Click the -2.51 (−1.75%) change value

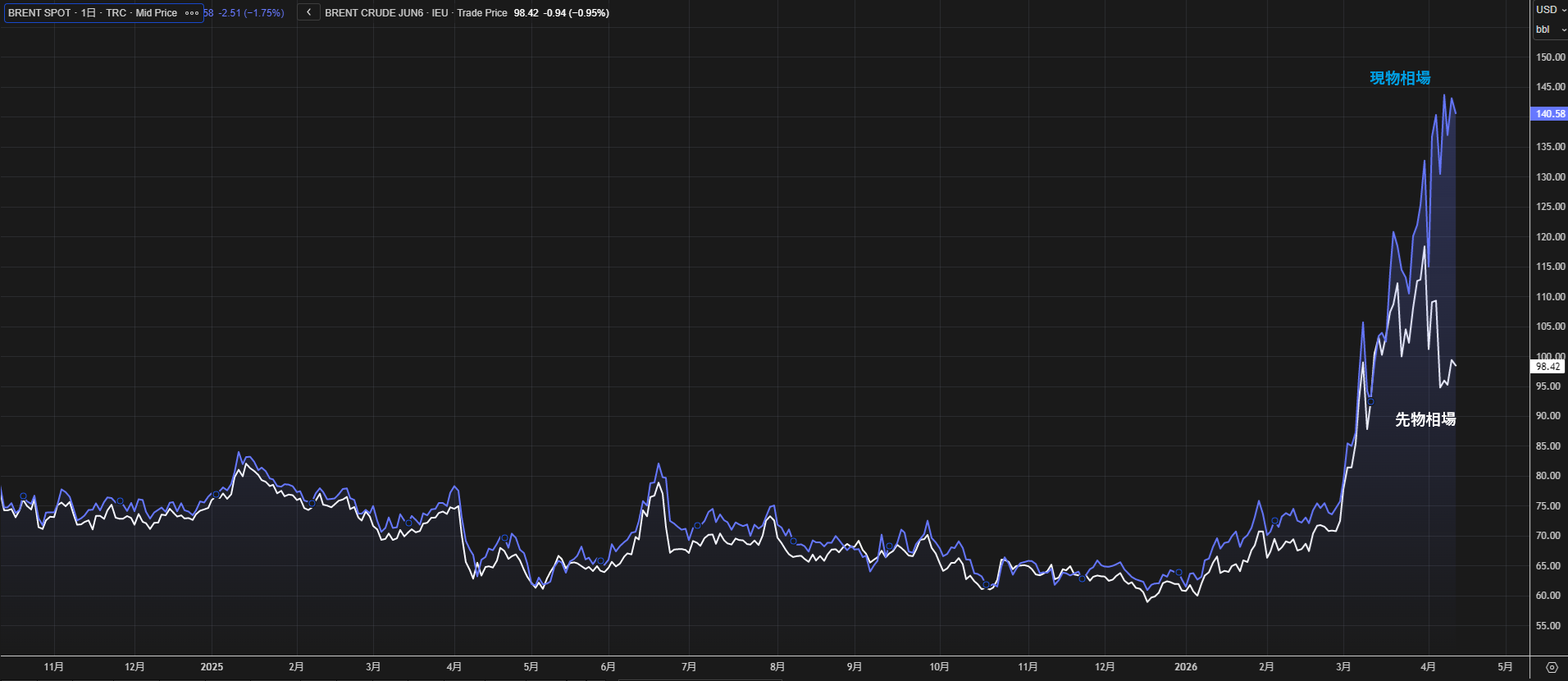click(250, 13)
